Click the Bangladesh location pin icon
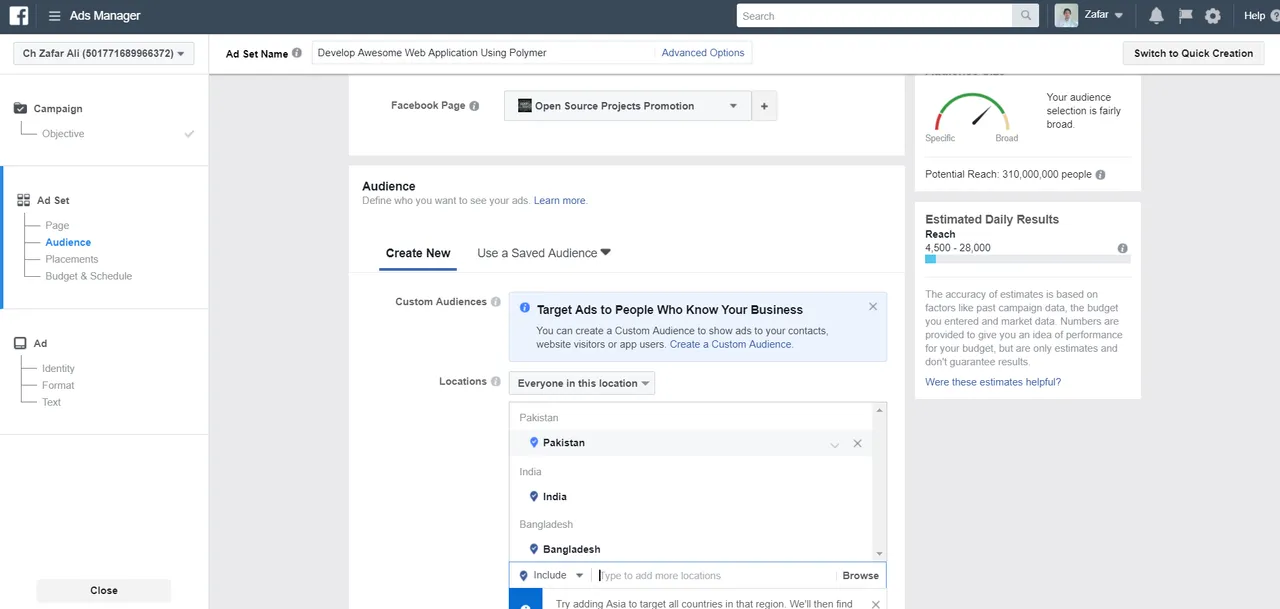Image resolution: width=1280 pixels, height=609 pixels. 534,549
